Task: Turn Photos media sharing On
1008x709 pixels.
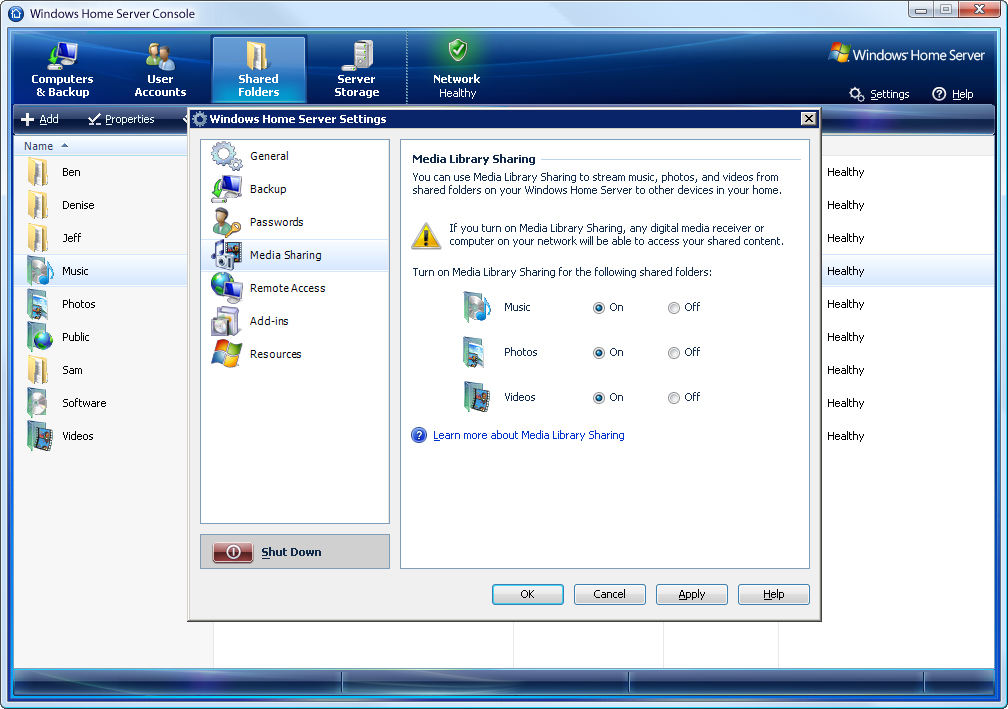Action: click(x=598, y=353)
